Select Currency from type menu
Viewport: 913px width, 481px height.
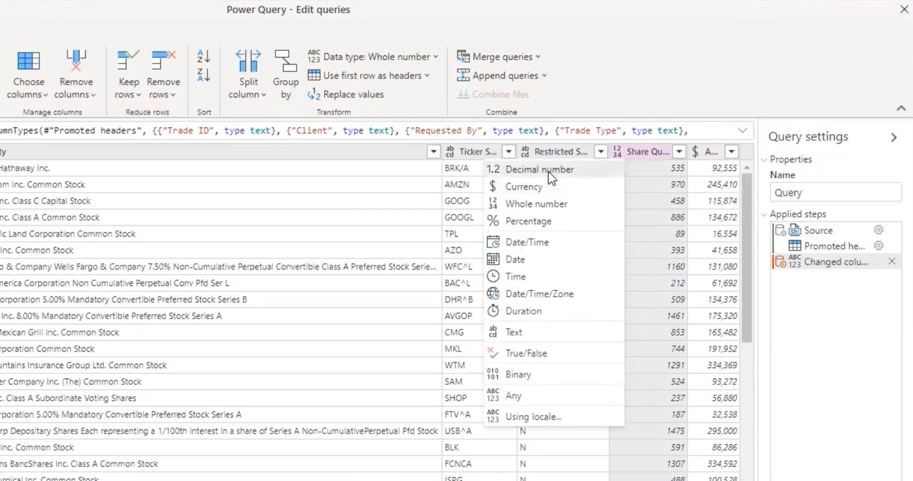pyautogui.click(x=554, y=187)
